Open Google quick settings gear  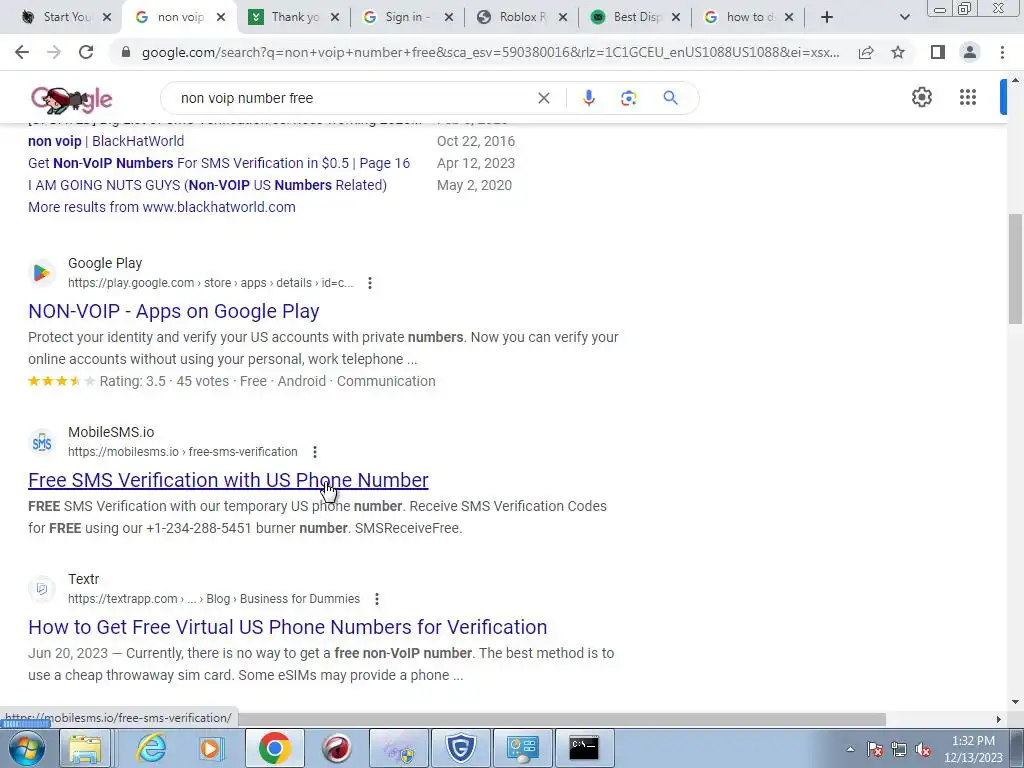[x=921, y=97]
